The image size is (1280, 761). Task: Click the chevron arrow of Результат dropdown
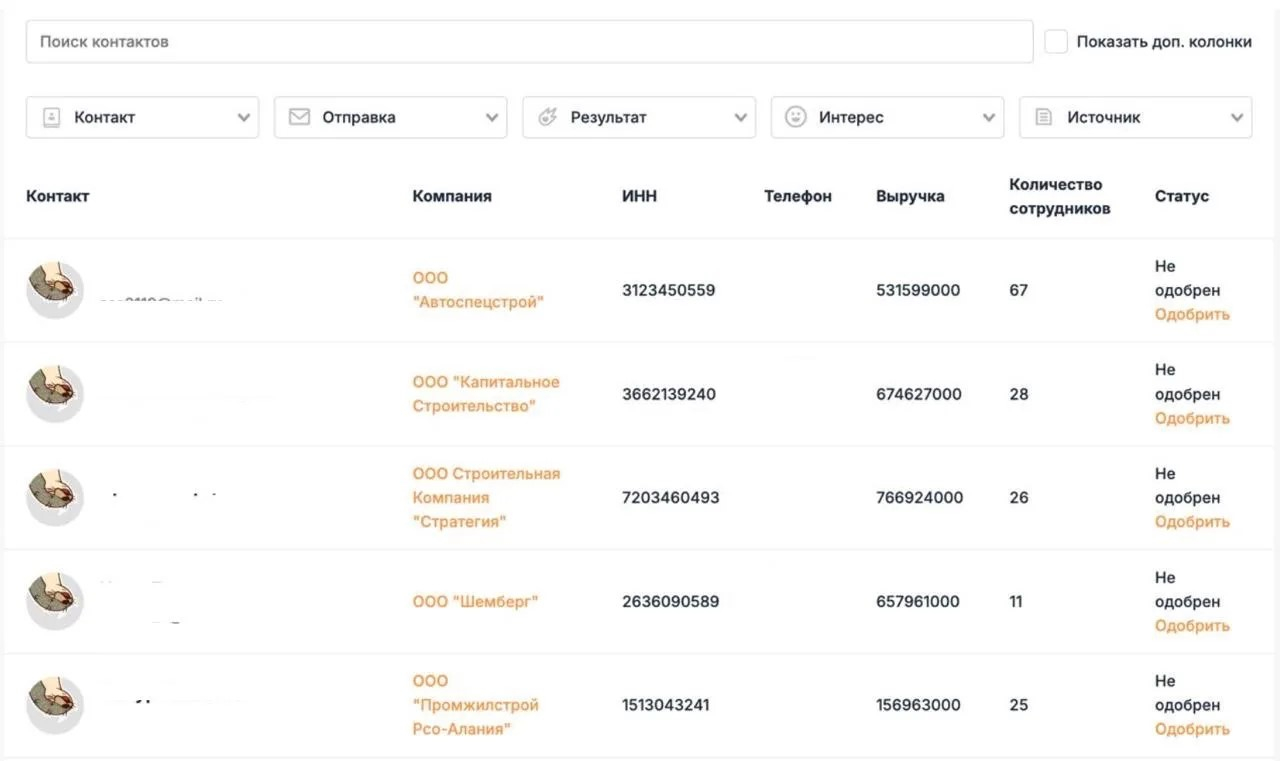click(740, 118)
